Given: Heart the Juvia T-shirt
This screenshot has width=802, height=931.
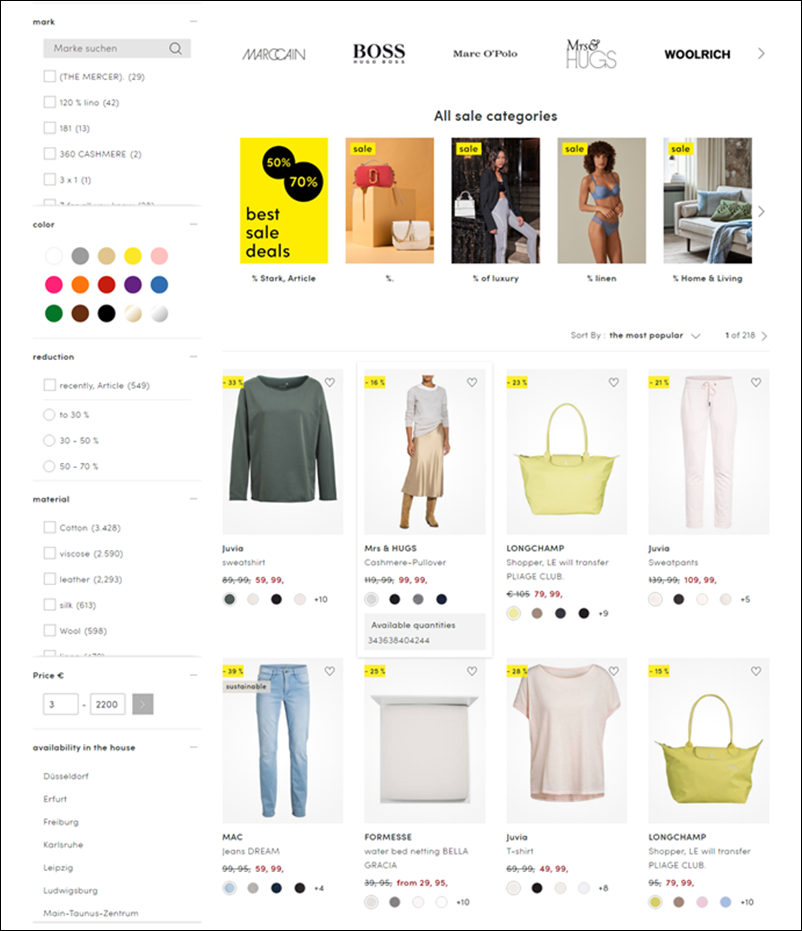Looking at the screenshot, I should (614, 671).
